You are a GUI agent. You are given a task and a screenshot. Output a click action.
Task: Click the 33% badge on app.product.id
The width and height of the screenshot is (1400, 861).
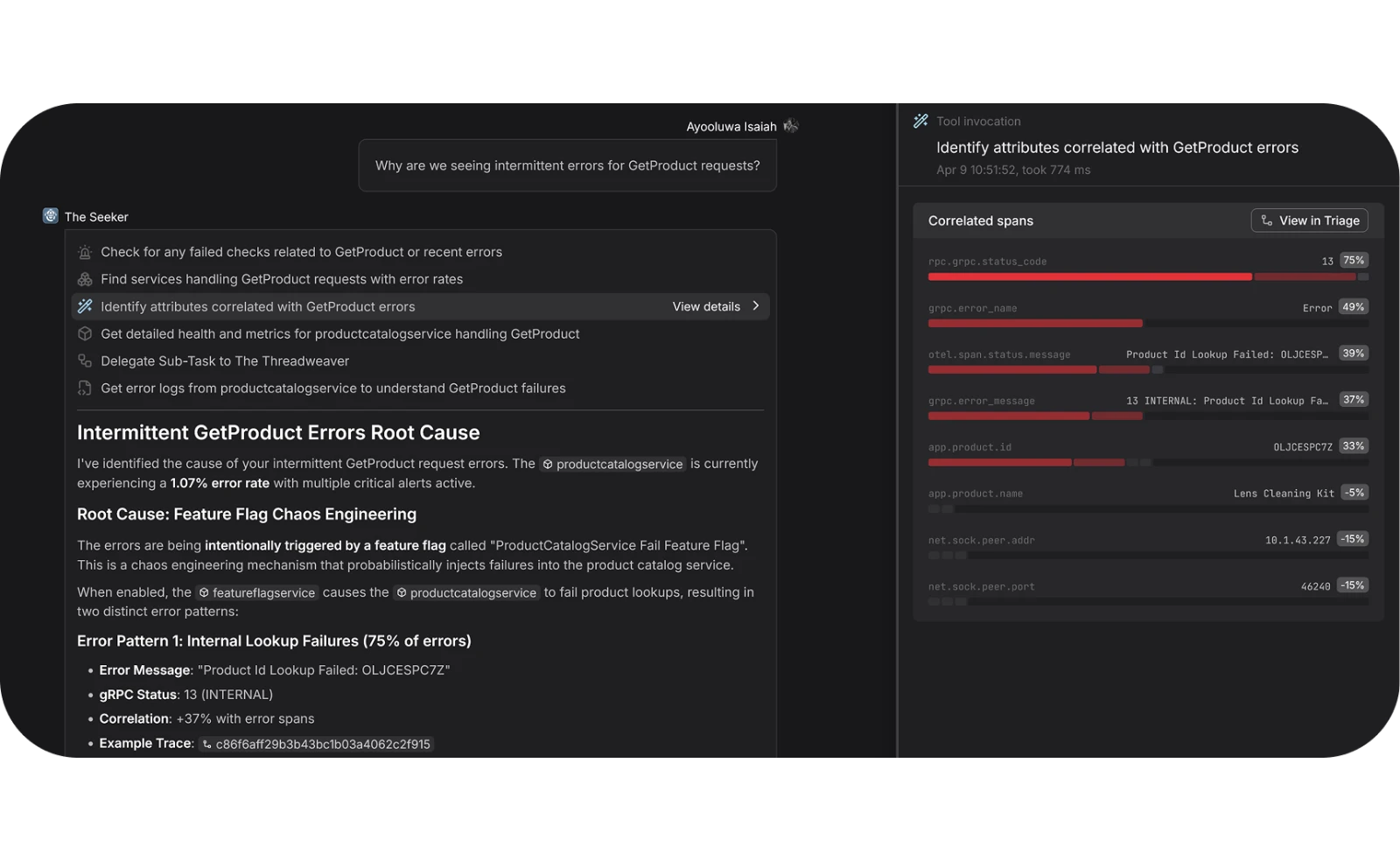coord(1354,446)
